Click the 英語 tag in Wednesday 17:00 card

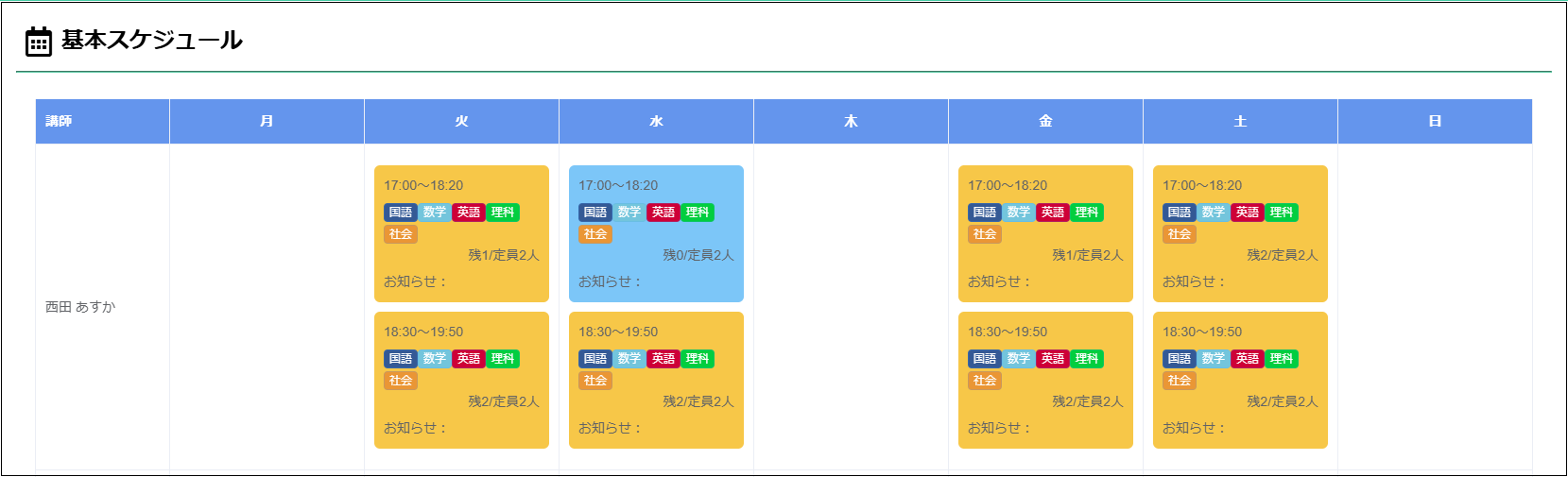[663, 213]
